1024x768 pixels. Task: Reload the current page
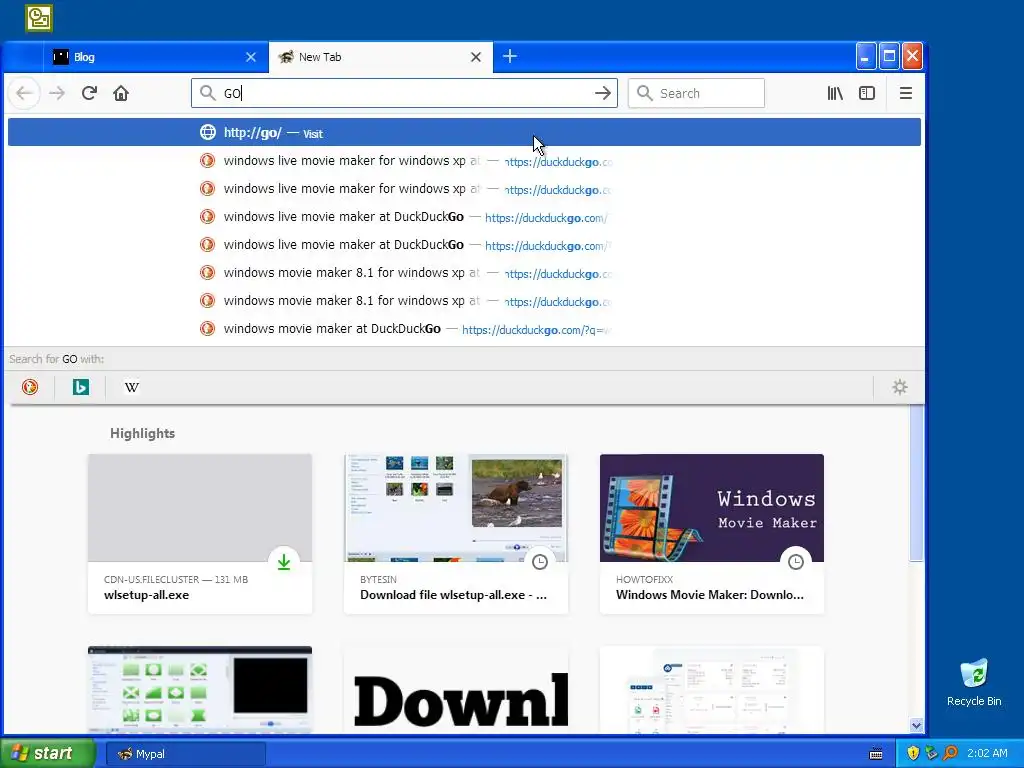[x=89, y=93]
